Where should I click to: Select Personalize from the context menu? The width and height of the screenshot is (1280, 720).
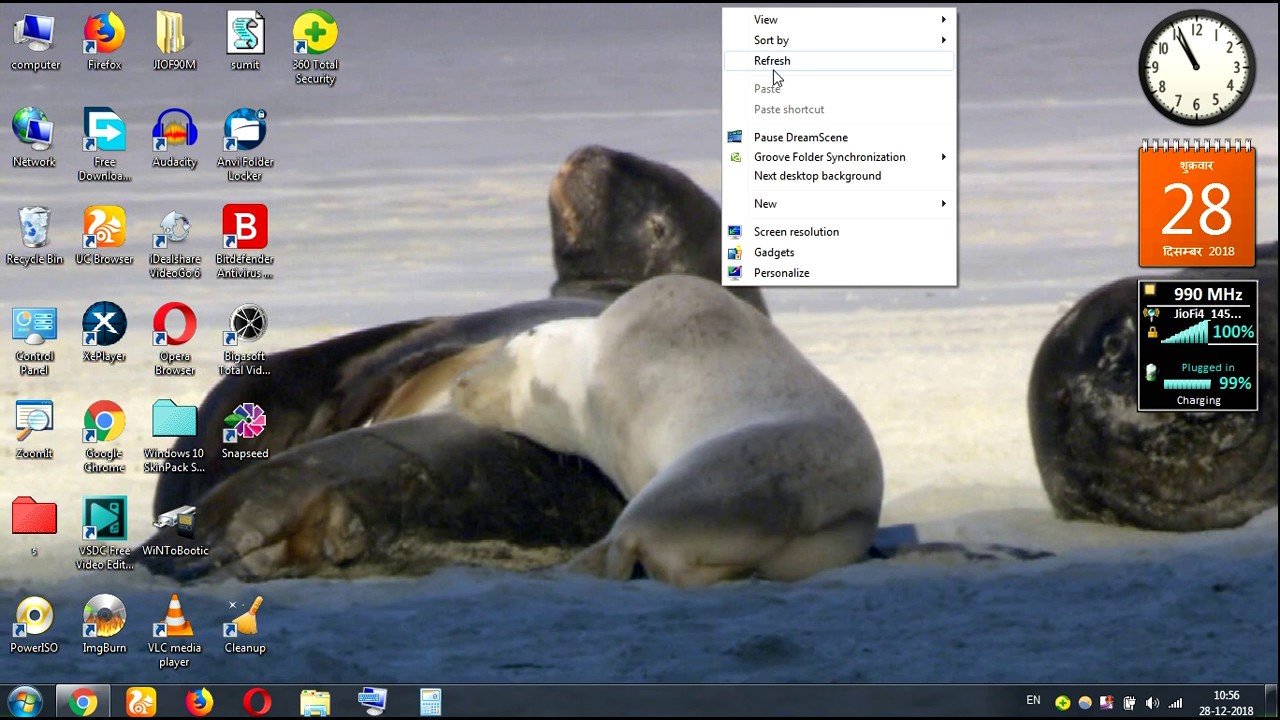click(781, 272)
